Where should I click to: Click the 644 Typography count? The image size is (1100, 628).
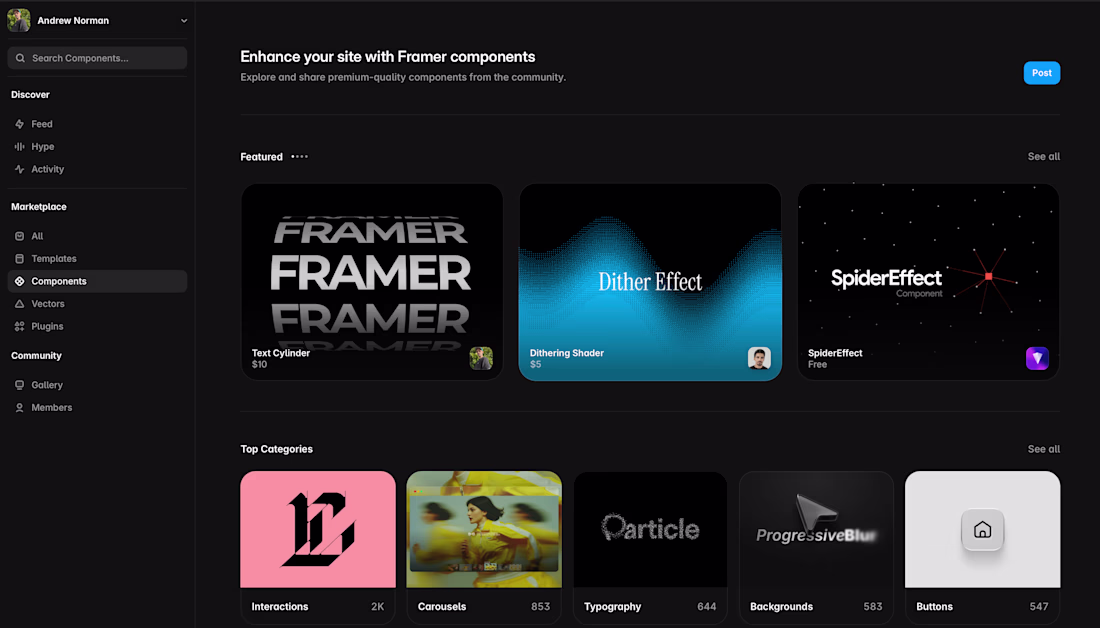(x=706, y=607)
